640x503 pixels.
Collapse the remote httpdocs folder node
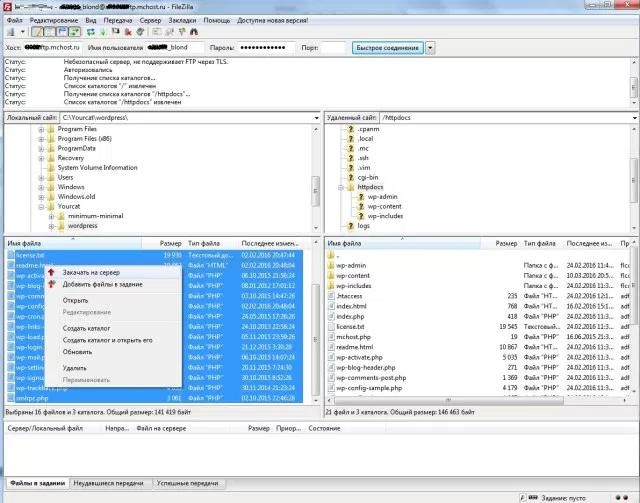pos(340,187)
